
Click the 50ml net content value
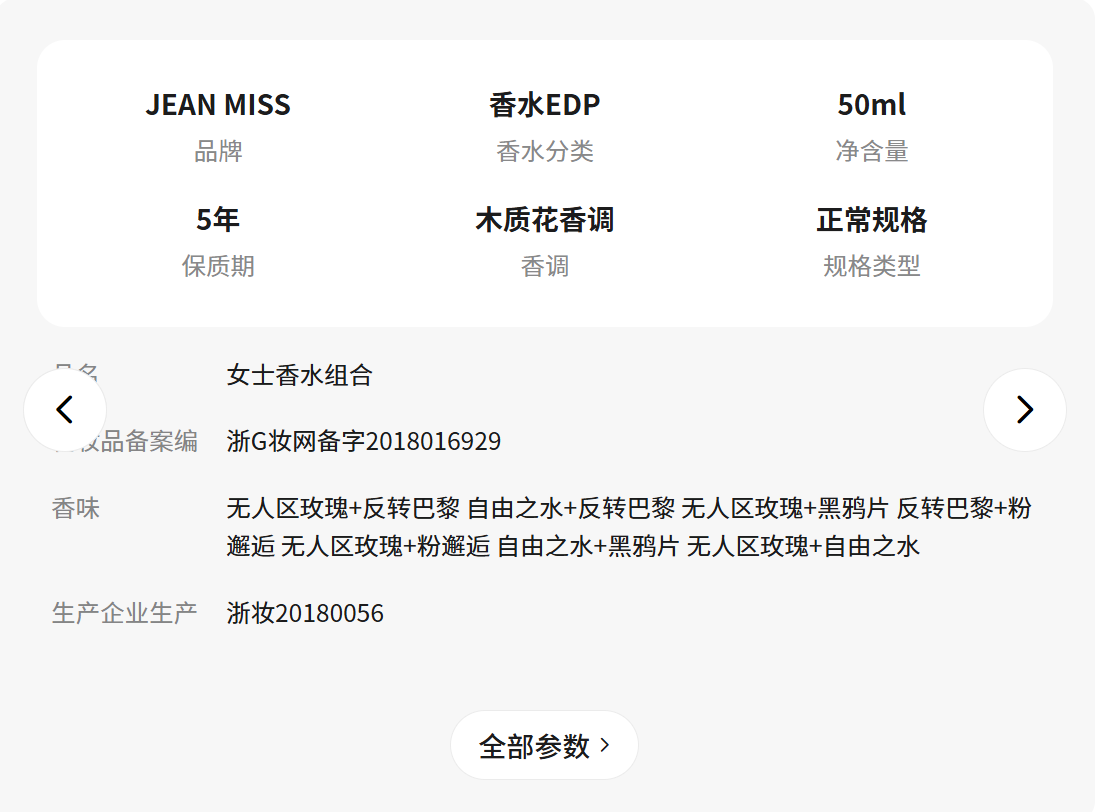tap(872, 105)
